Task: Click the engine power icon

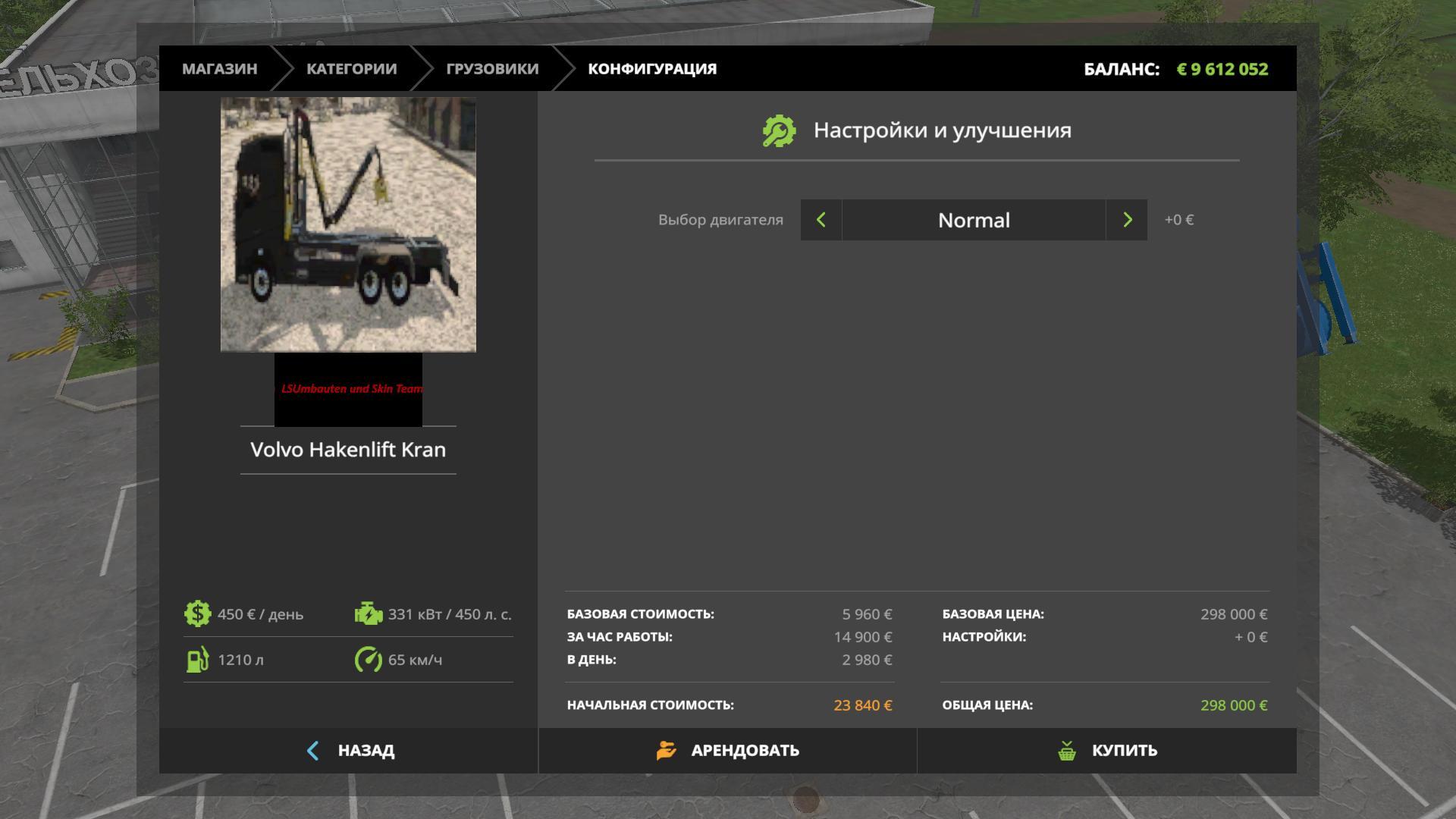Action: pos(369,613)
